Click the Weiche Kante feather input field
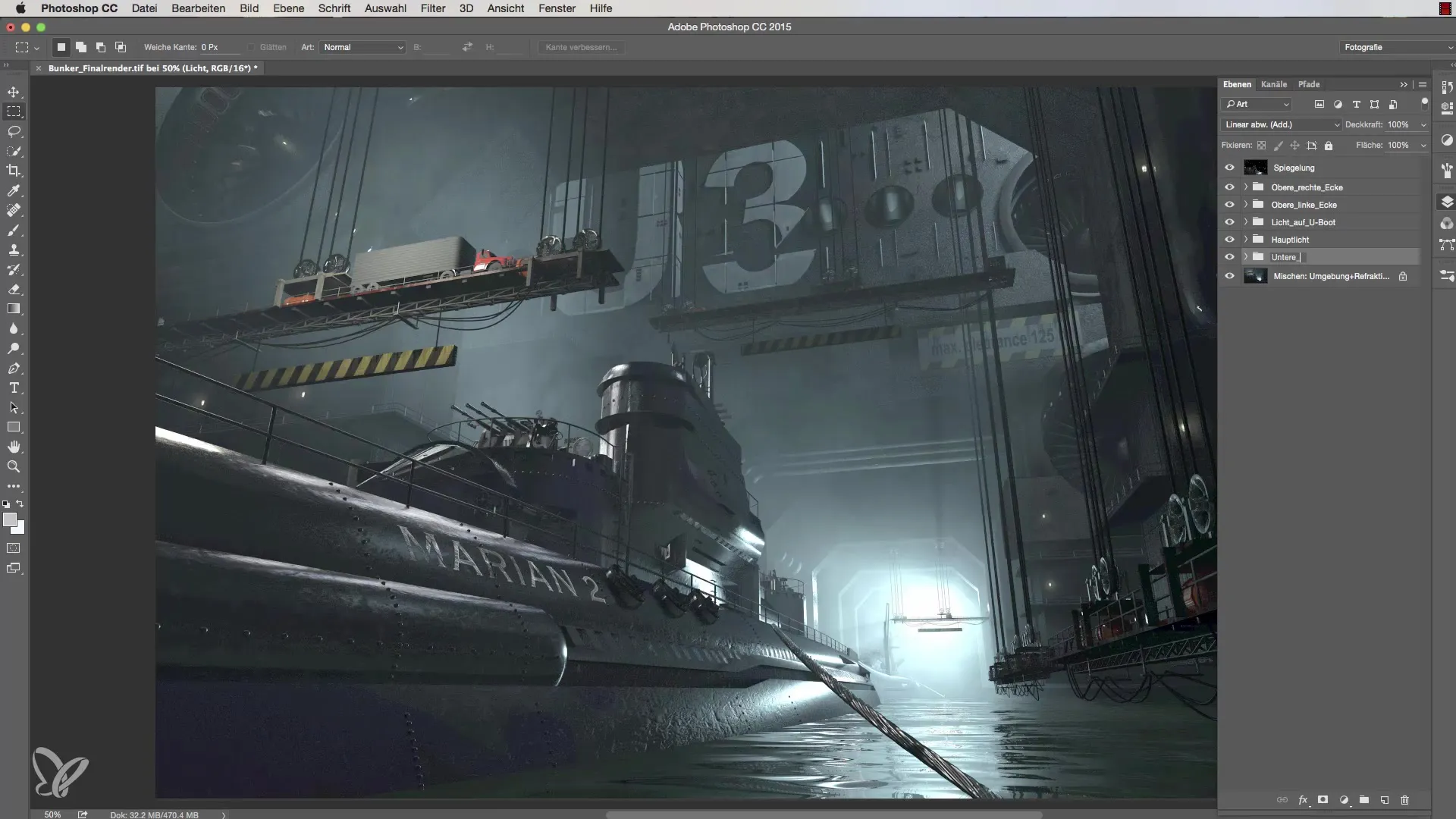 218,47
